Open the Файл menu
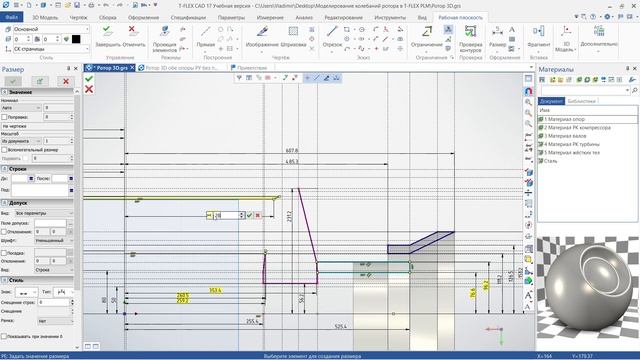640x360 pixels. click(x=11, y=17)
